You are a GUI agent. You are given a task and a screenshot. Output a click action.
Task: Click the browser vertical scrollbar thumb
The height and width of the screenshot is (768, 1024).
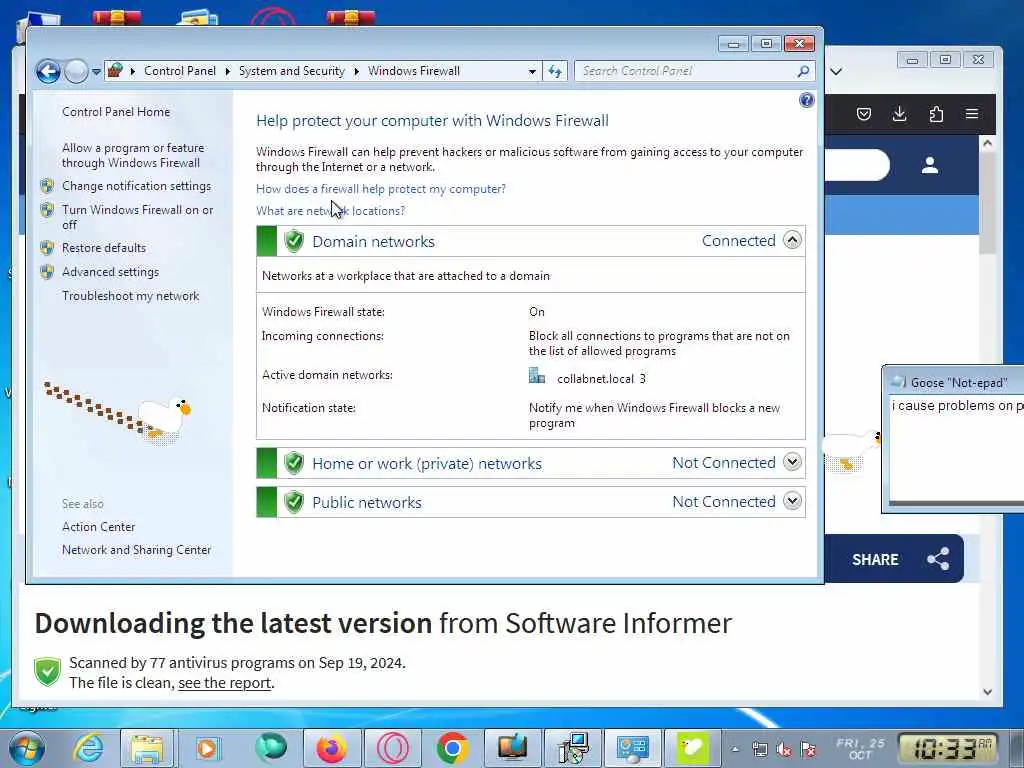click(987, 203)
